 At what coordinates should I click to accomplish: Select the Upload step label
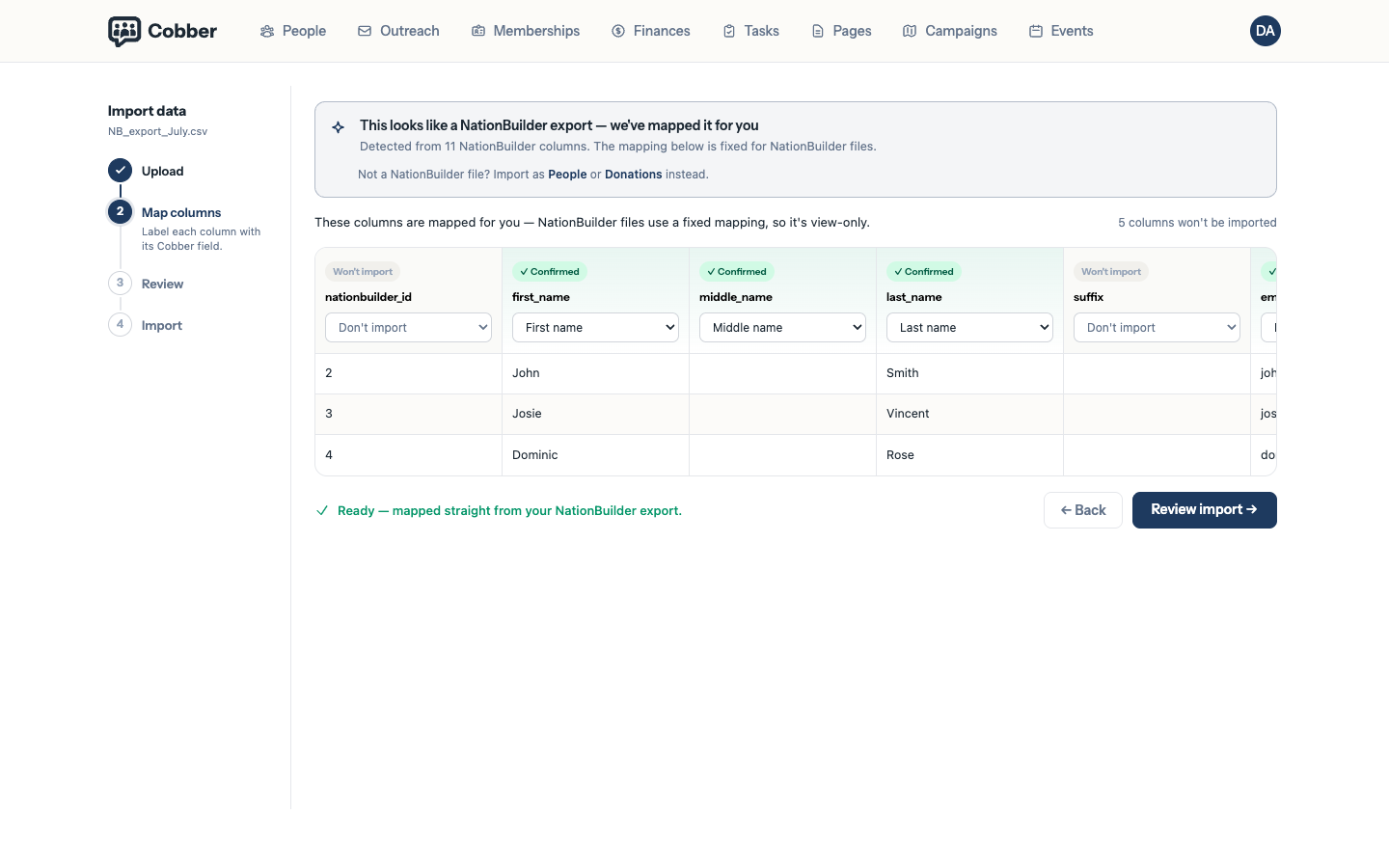click(162, 171)
